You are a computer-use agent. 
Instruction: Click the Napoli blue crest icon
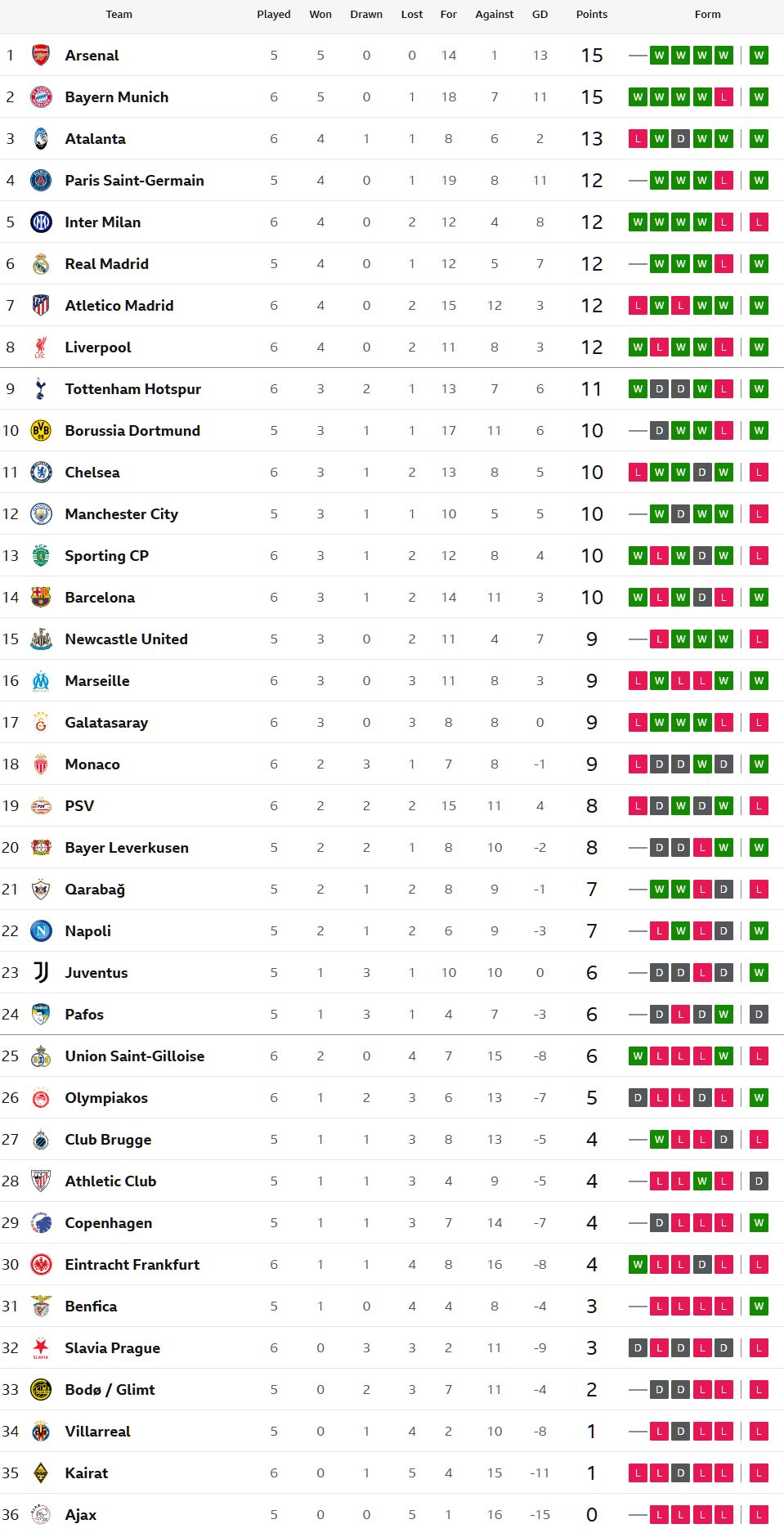coord(41,931)
